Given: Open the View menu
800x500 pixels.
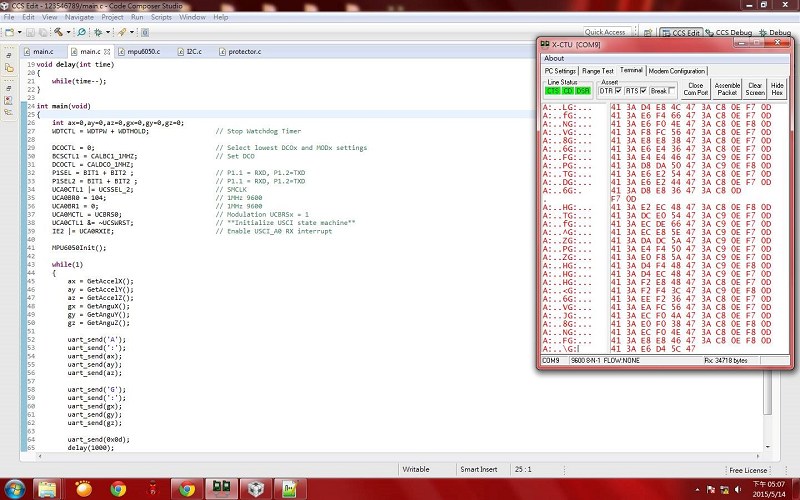Looking at the screenshot, I should pyautogui.click(x=49, y=17).
